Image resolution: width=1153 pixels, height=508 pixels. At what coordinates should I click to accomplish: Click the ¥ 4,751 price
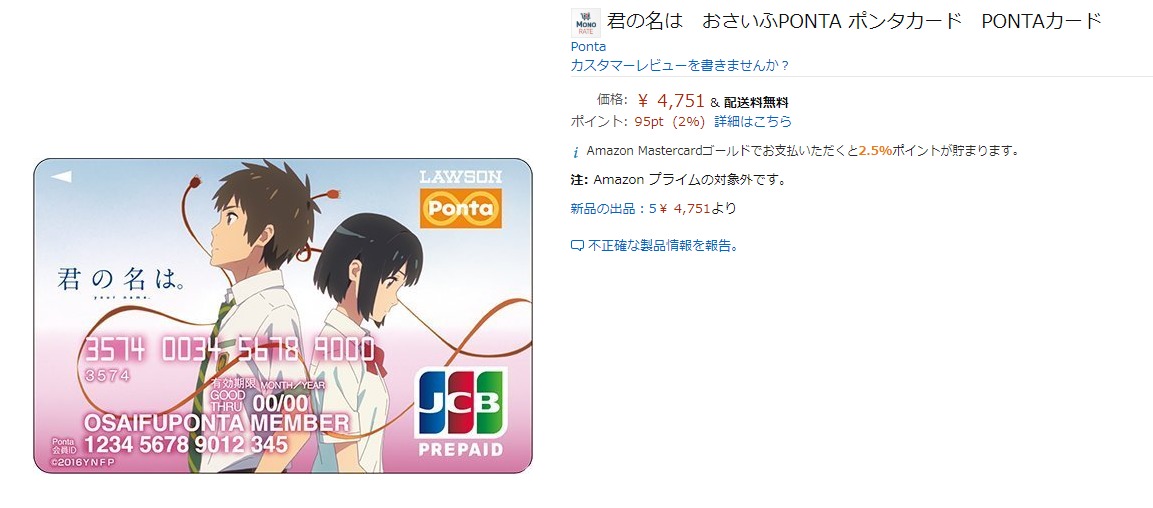click(671, 101)
